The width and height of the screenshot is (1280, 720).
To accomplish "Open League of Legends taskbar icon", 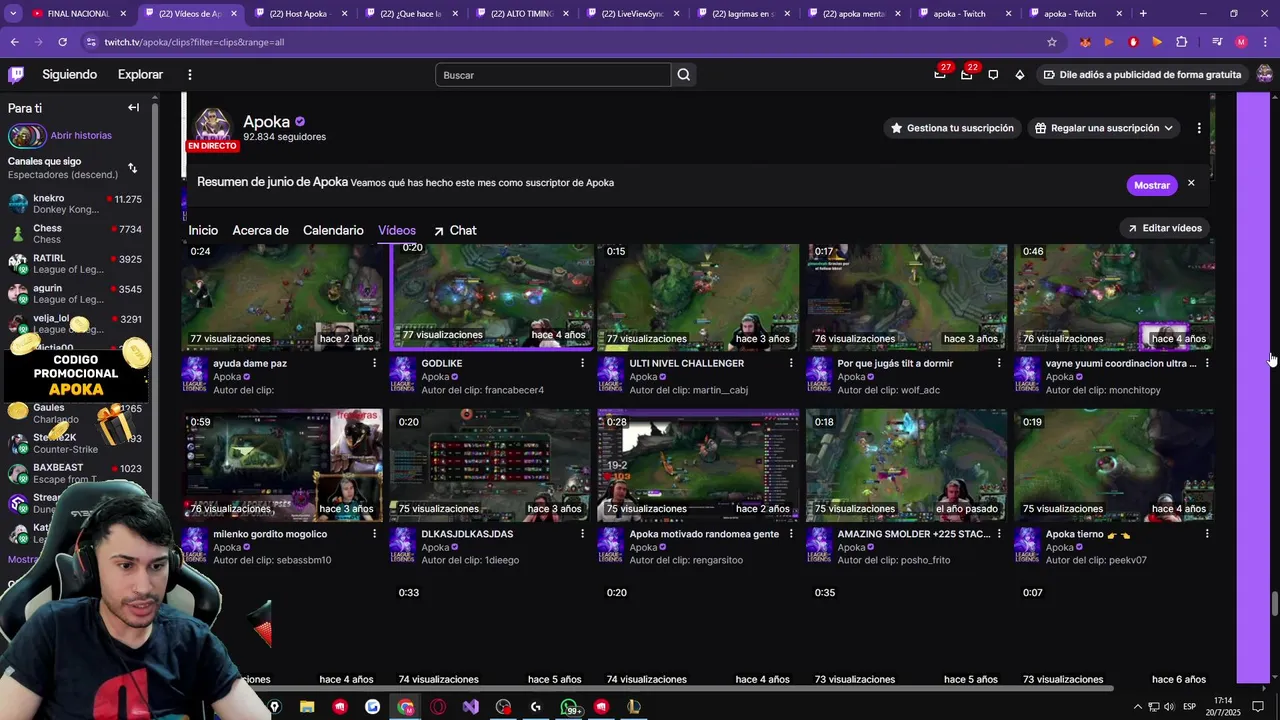I will coord(633,707).
